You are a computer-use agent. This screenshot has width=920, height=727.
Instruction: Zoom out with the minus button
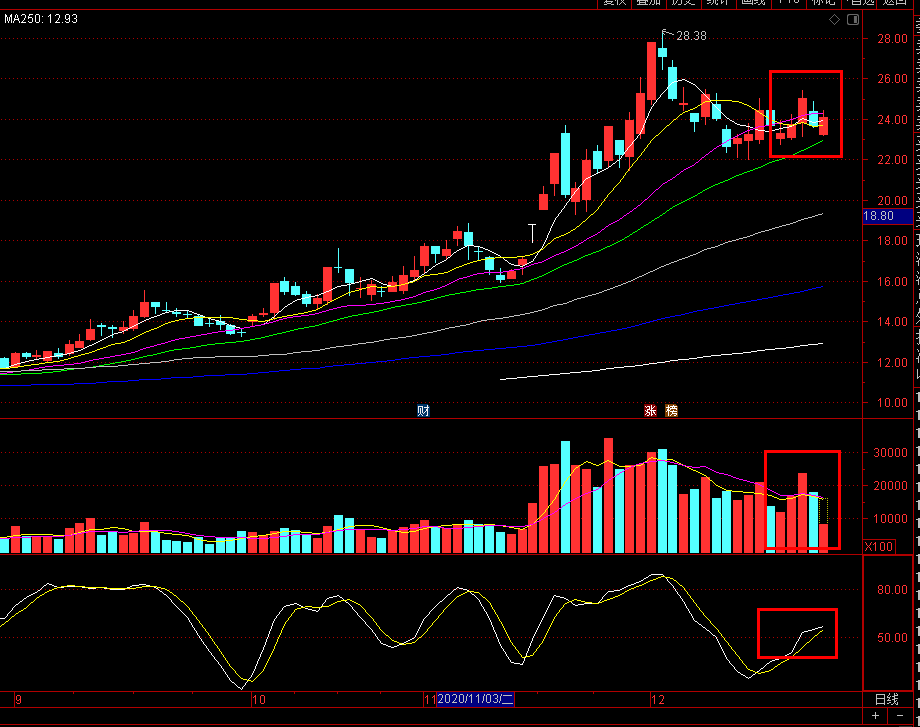[900, 715]
